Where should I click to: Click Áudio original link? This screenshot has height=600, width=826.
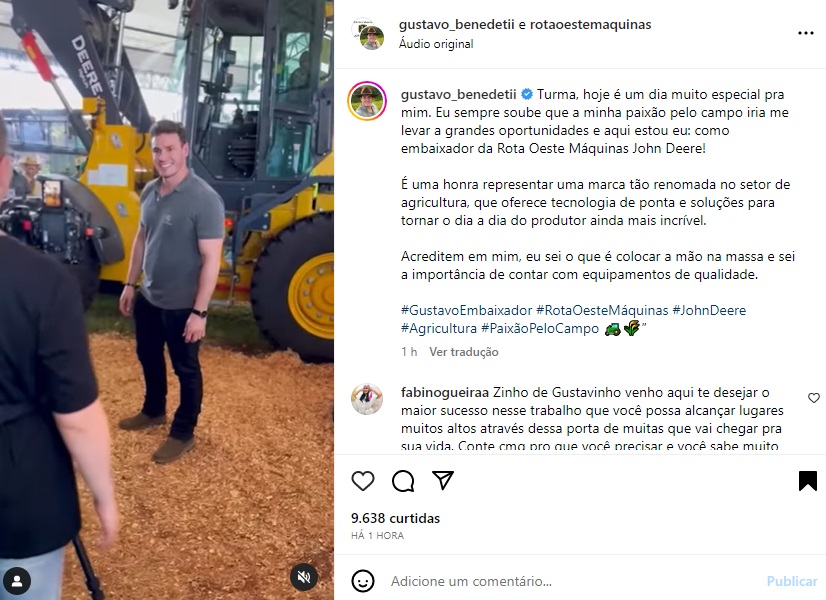click(436, 44)
